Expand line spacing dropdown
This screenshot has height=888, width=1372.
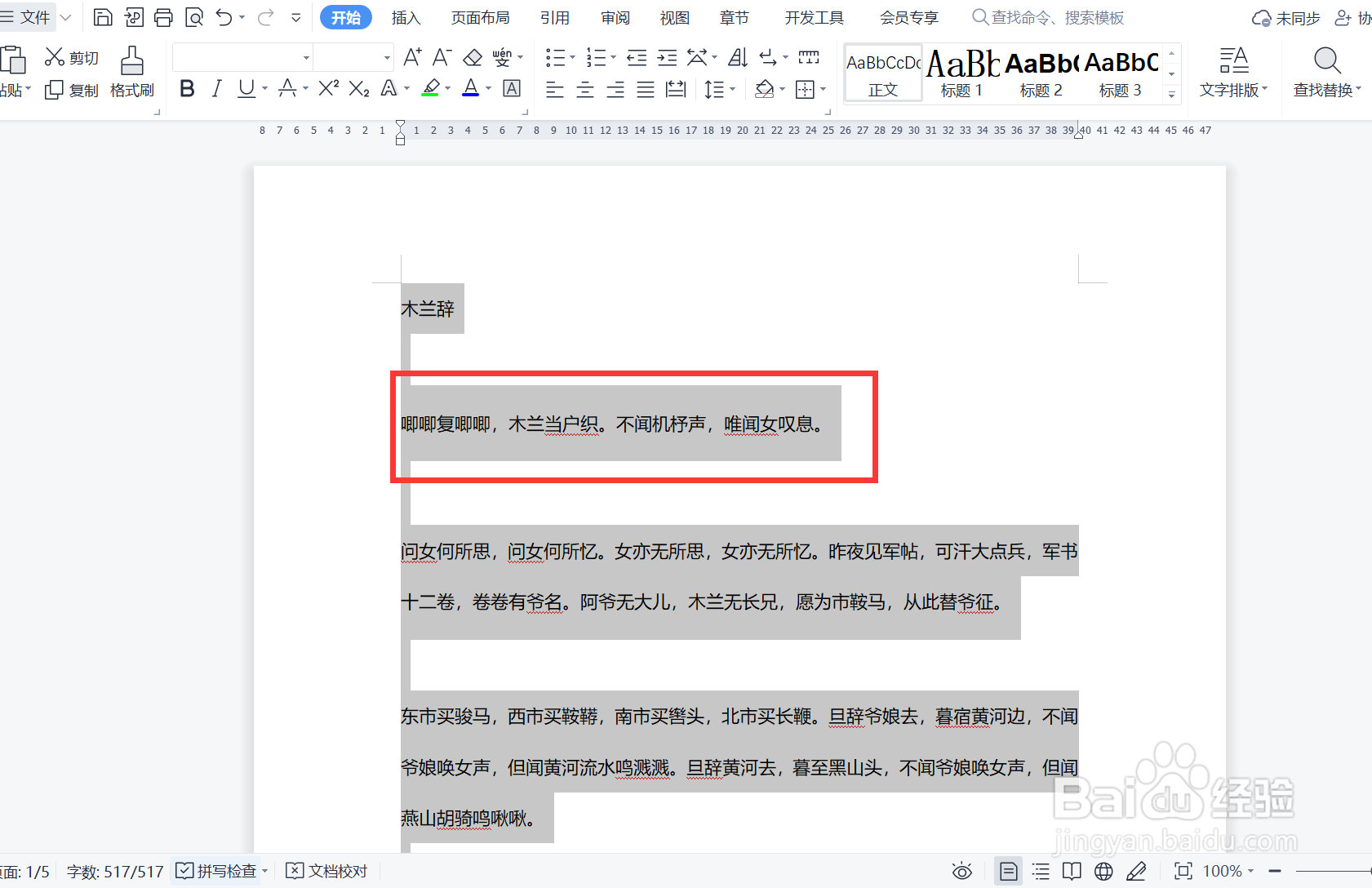733,90
